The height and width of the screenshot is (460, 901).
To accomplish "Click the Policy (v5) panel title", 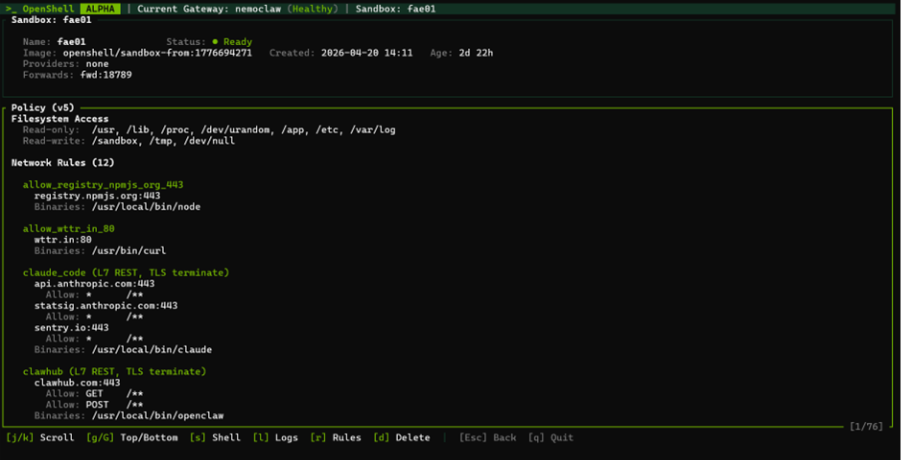I will point(43,108).
